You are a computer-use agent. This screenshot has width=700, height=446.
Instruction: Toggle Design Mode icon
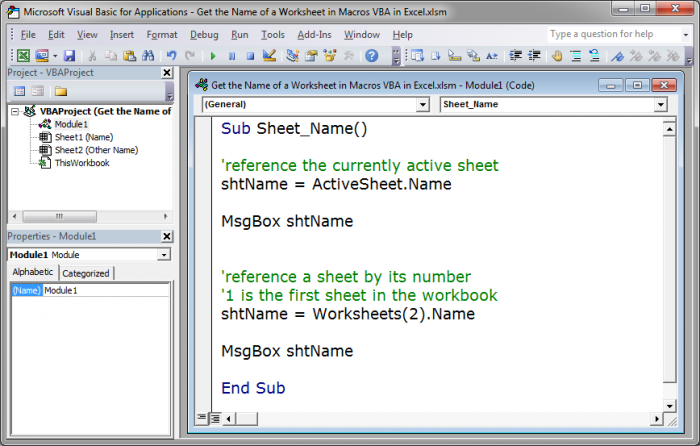tap(269, 56)
